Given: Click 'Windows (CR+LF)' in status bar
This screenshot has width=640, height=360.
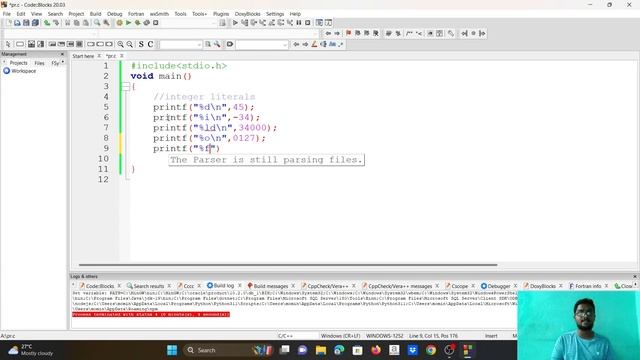Looking at the screenshot, I should coord(340,336).
